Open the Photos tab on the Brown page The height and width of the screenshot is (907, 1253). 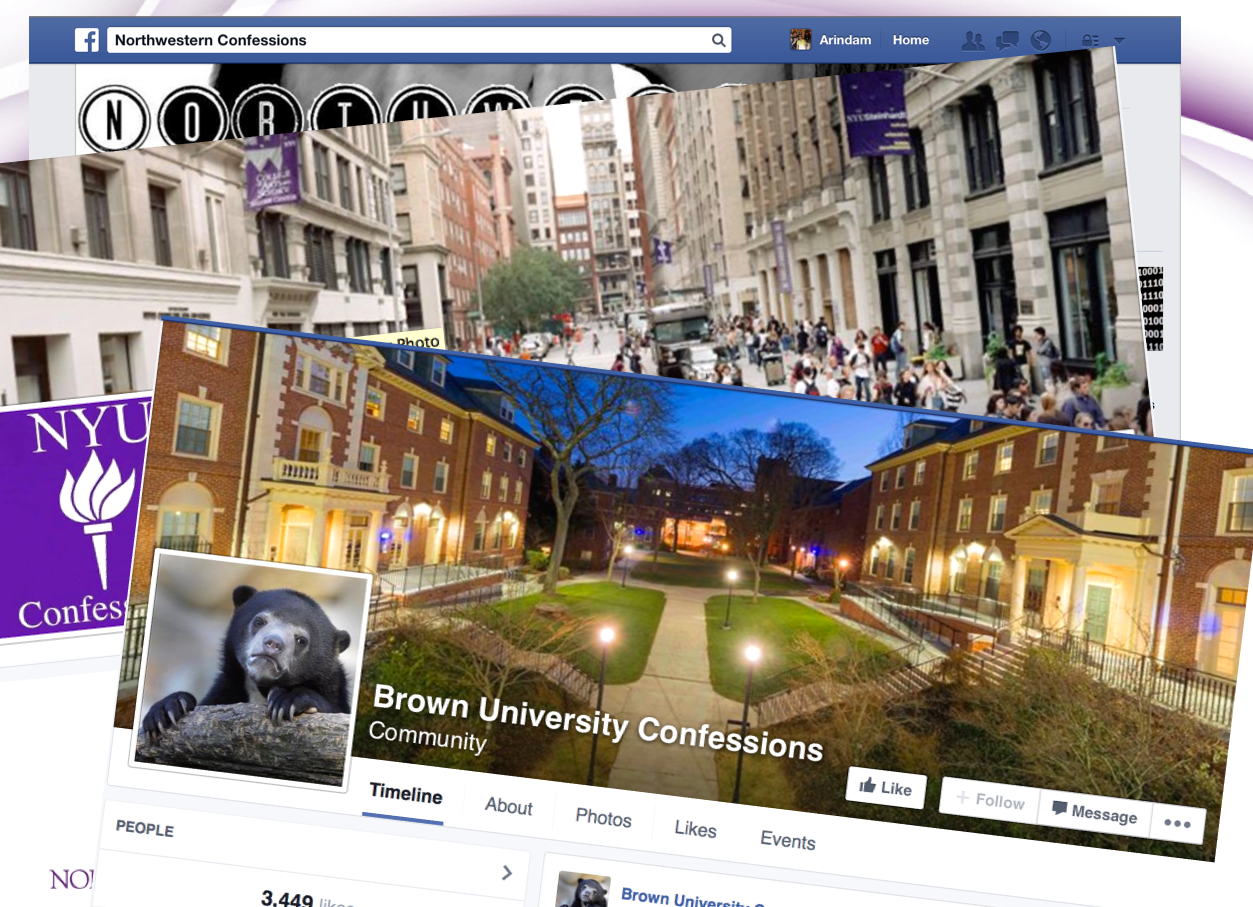[603, 818]
